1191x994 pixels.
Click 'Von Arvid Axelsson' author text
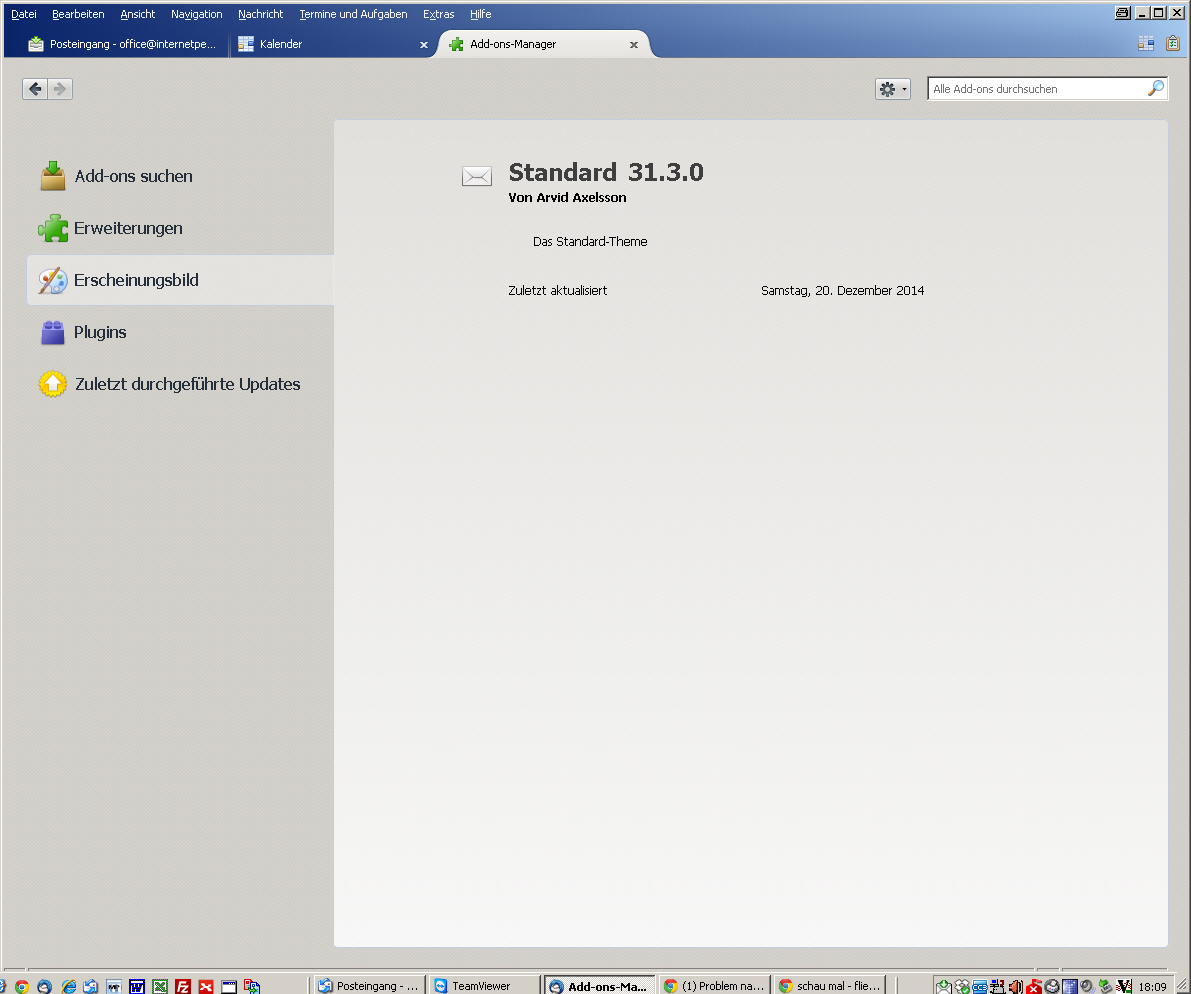(x=567, y=197)
